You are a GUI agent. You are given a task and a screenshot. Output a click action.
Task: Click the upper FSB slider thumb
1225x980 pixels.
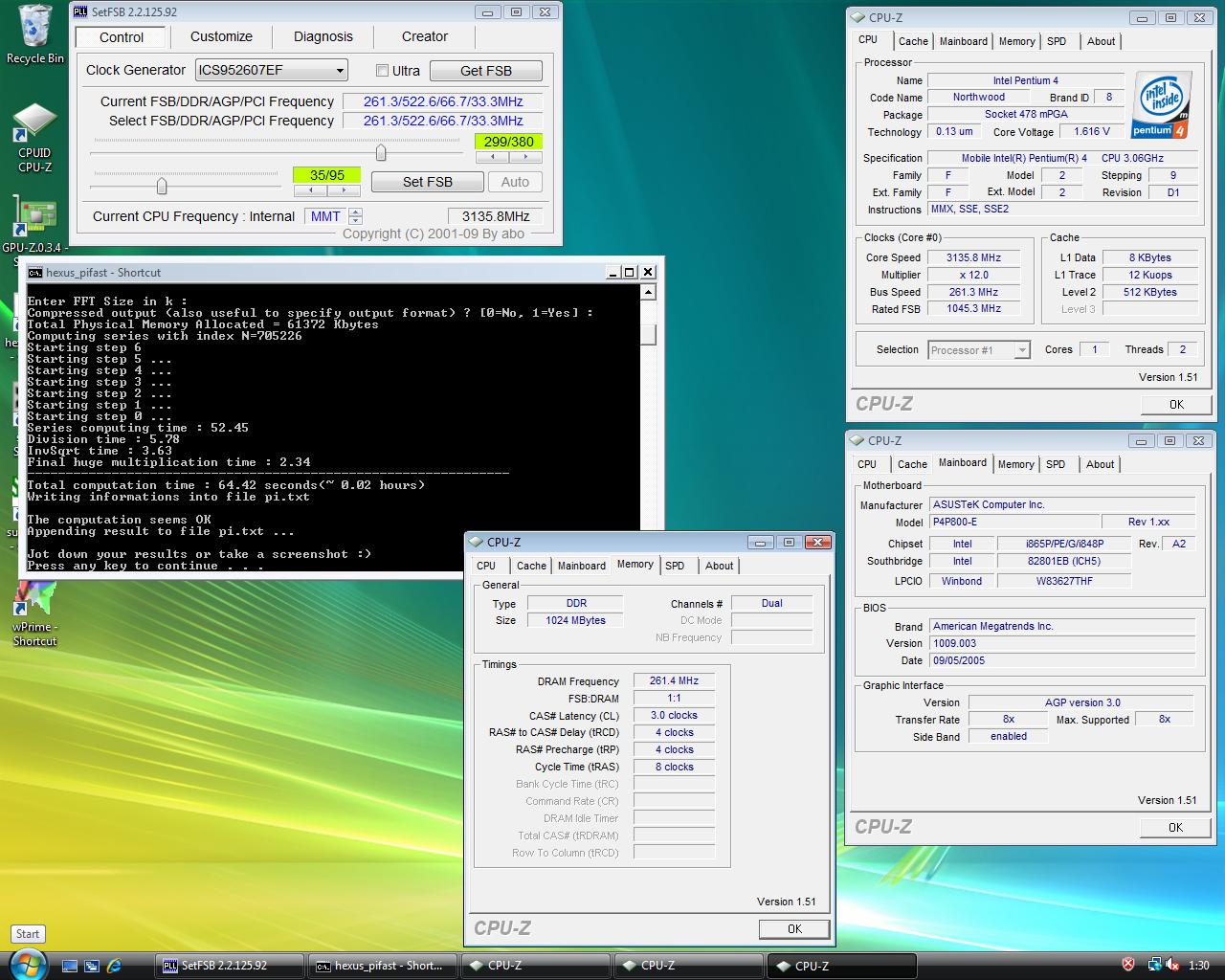pyautogui.click(x=381, y=152)
